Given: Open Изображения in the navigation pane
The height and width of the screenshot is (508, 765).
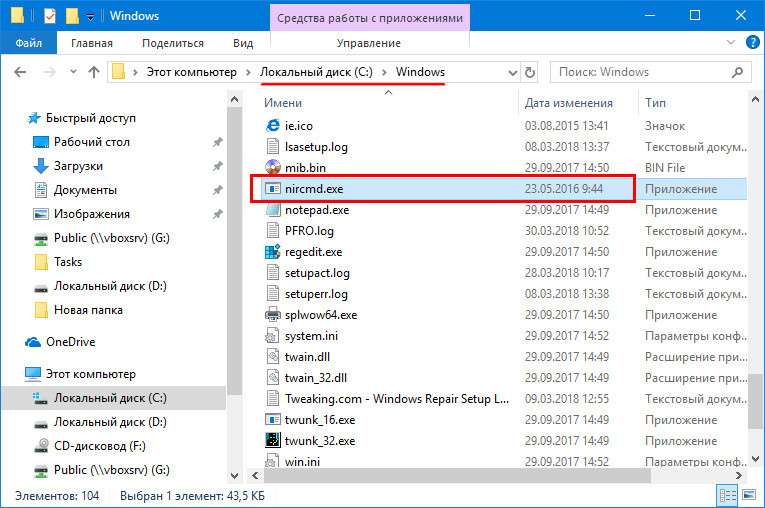Looking at the screenshot, I should [x=92, y=214].
